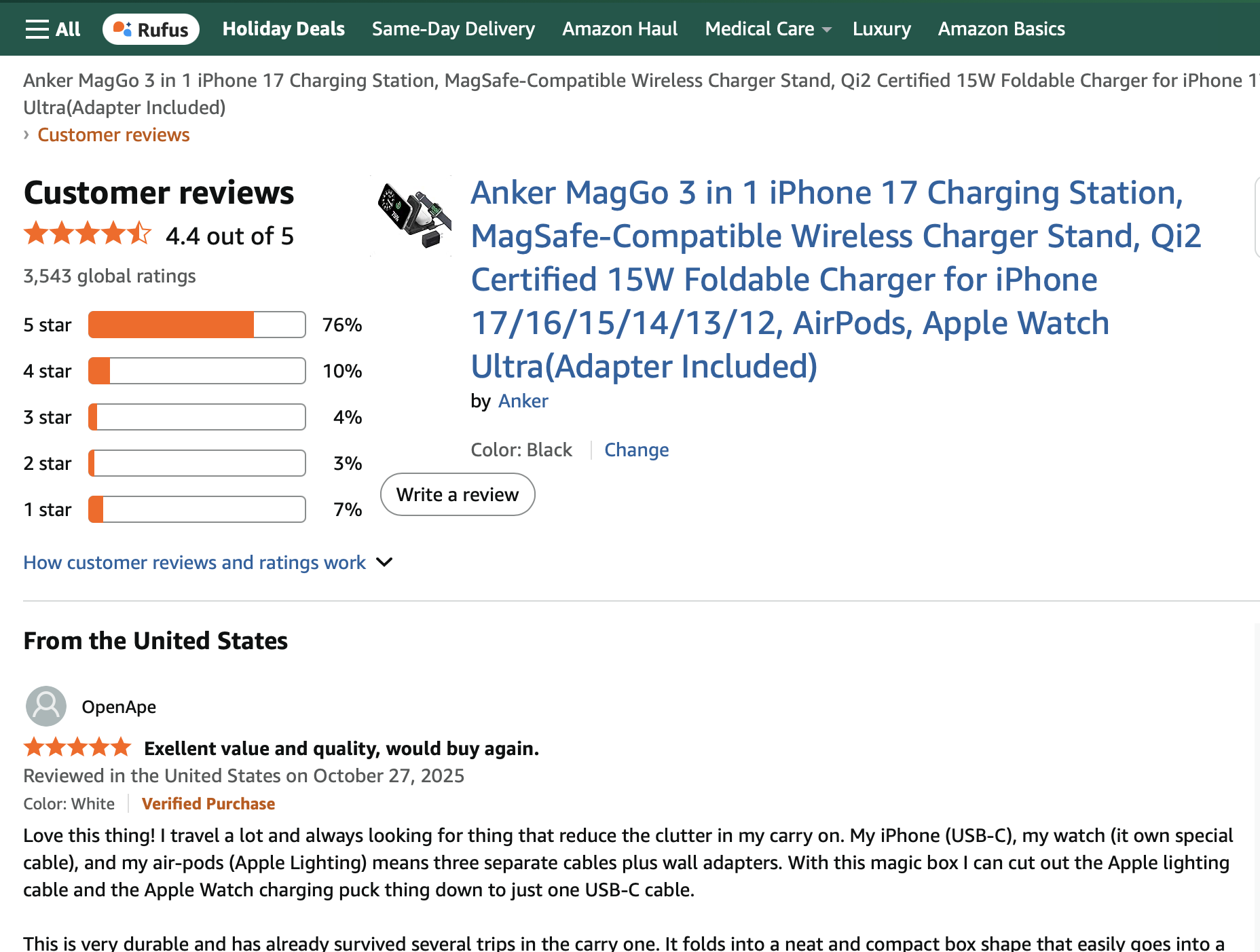Expand How customer reviews and ratings work

coord(208,563)
